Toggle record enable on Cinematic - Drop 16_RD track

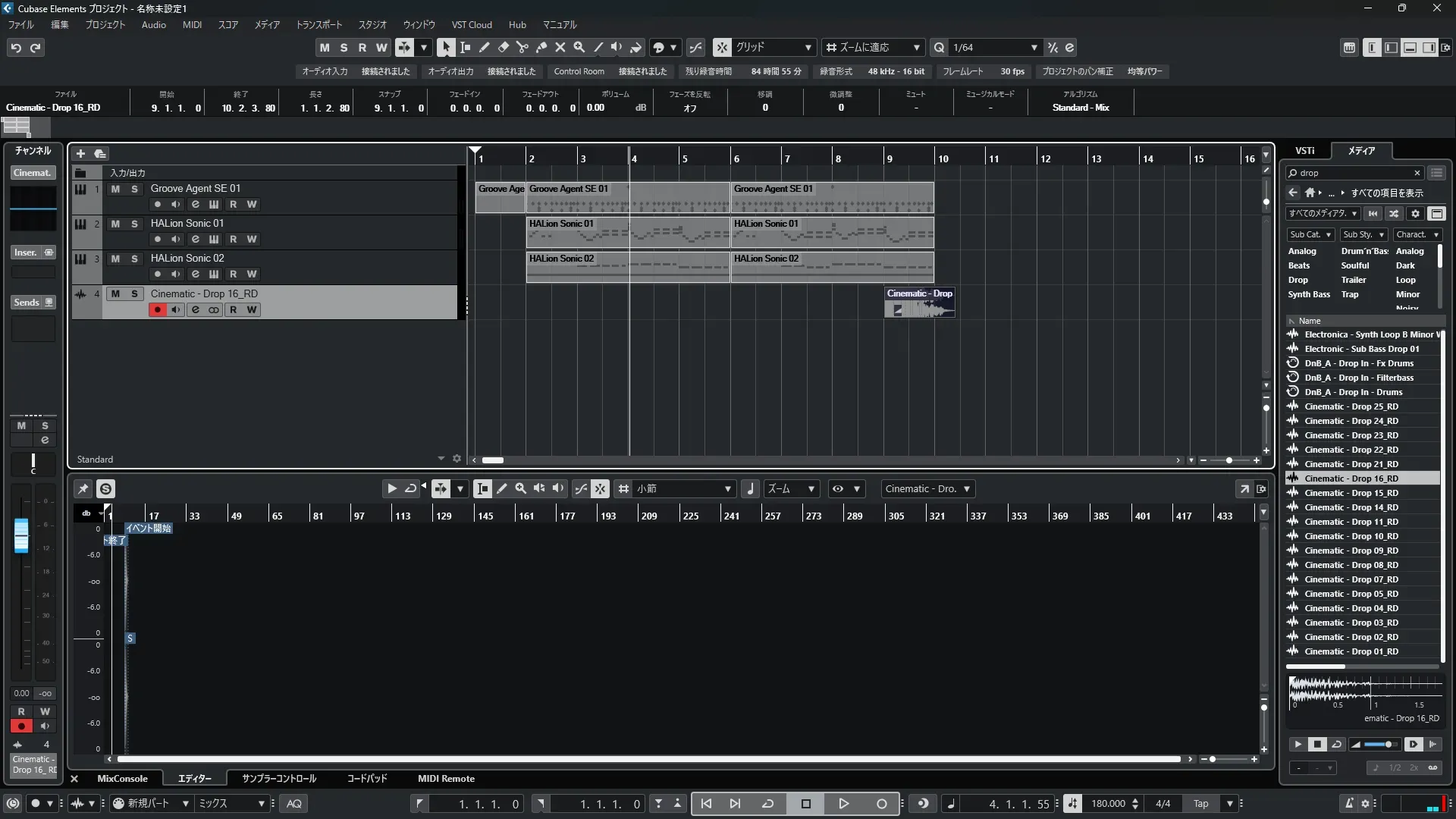(157, 309)
